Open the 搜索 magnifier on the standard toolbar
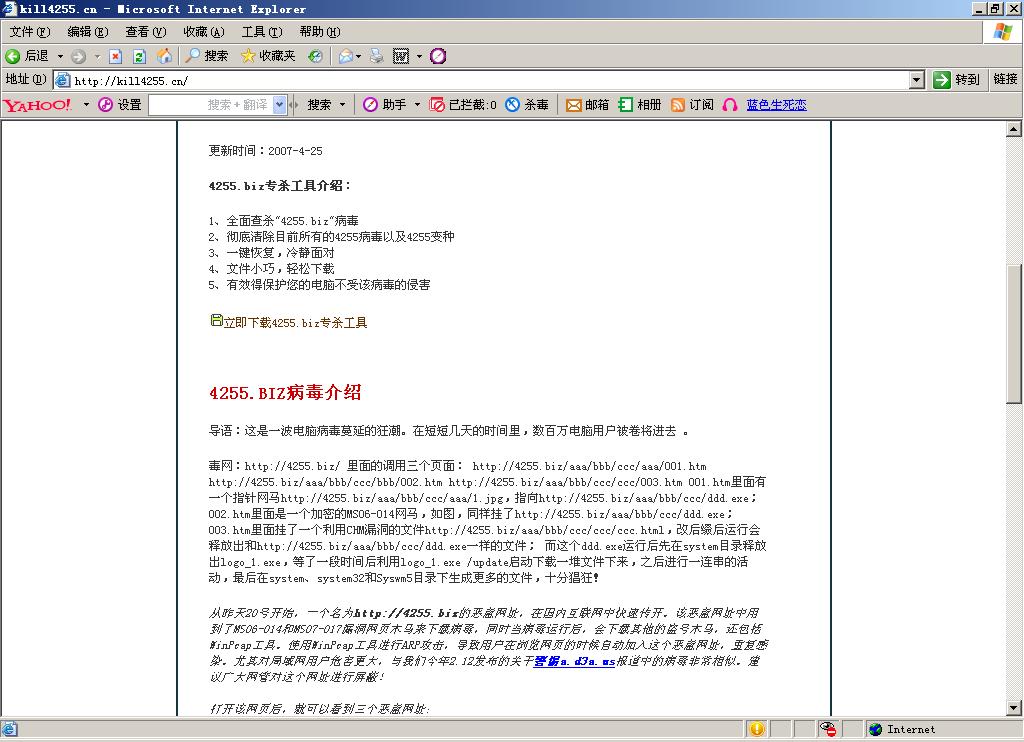The width and height of the screenshot is (1024, 742). (x=206, y=56)
